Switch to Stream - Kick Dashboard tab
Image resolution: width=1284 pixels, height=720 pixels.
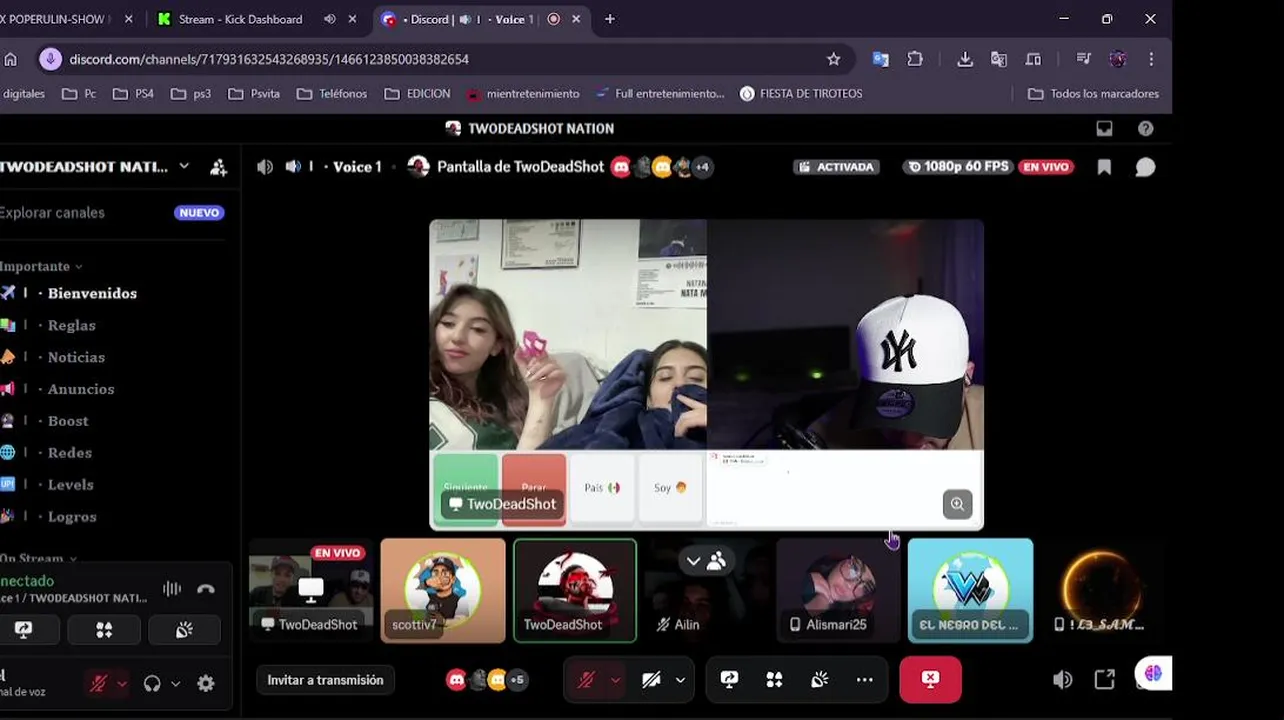click(240, 19)
